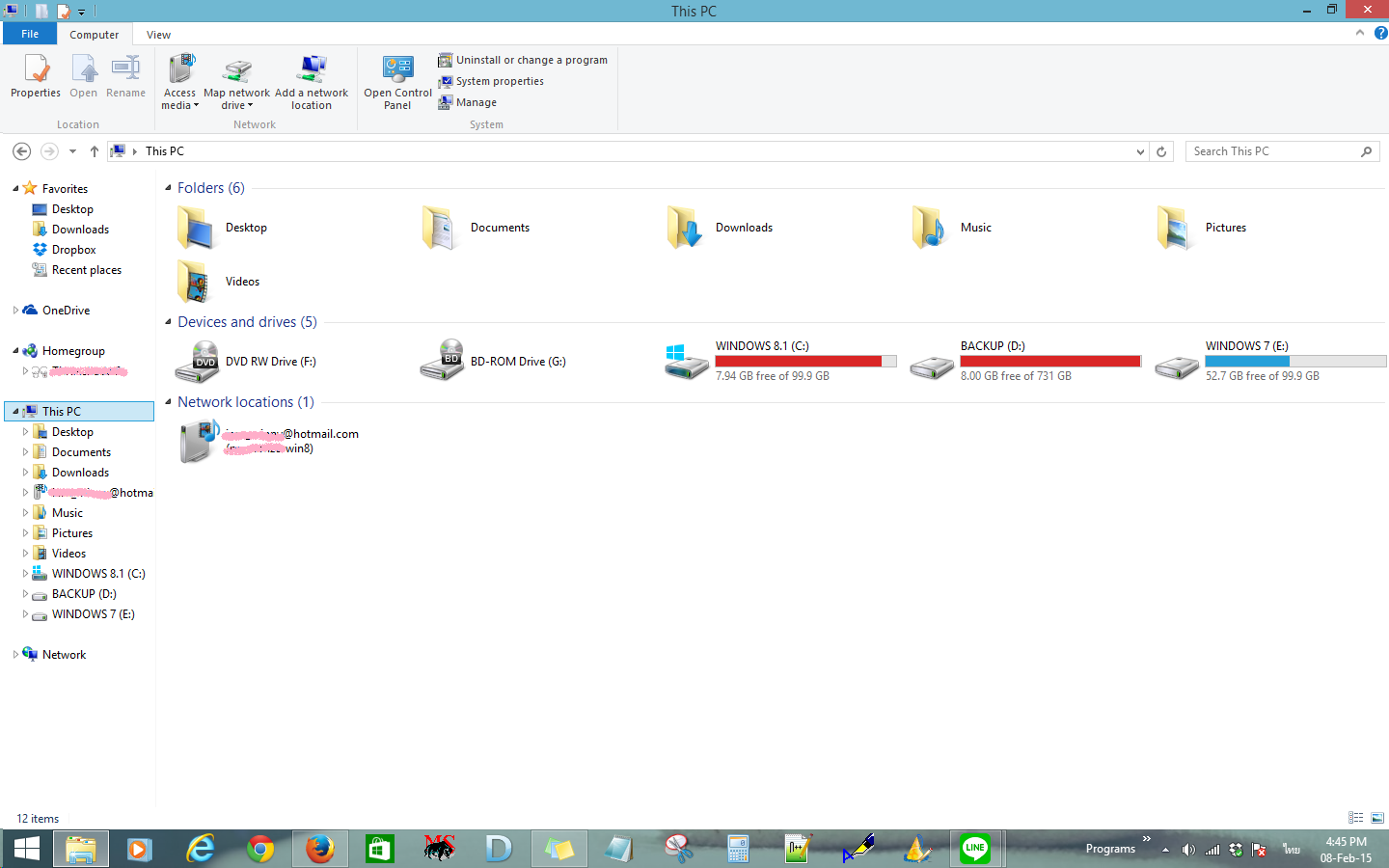The width and height of the screenshot is (1389, 868).
Task: Collapse the Homegroup tree node
Action: click(15, 351)
